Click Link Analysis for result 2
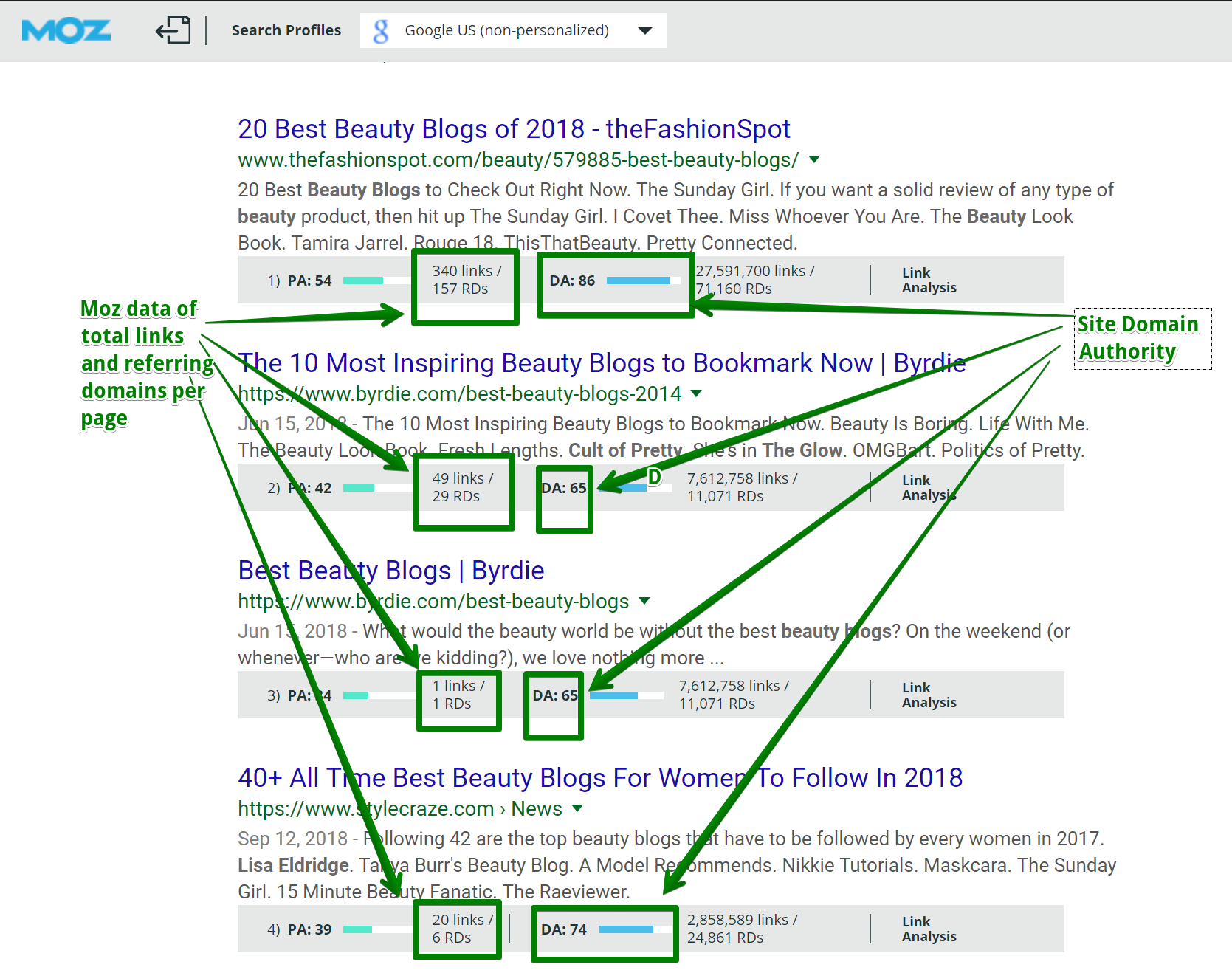Image resolution: width=1232 pixels, height=970 pixels. point(929,488)
